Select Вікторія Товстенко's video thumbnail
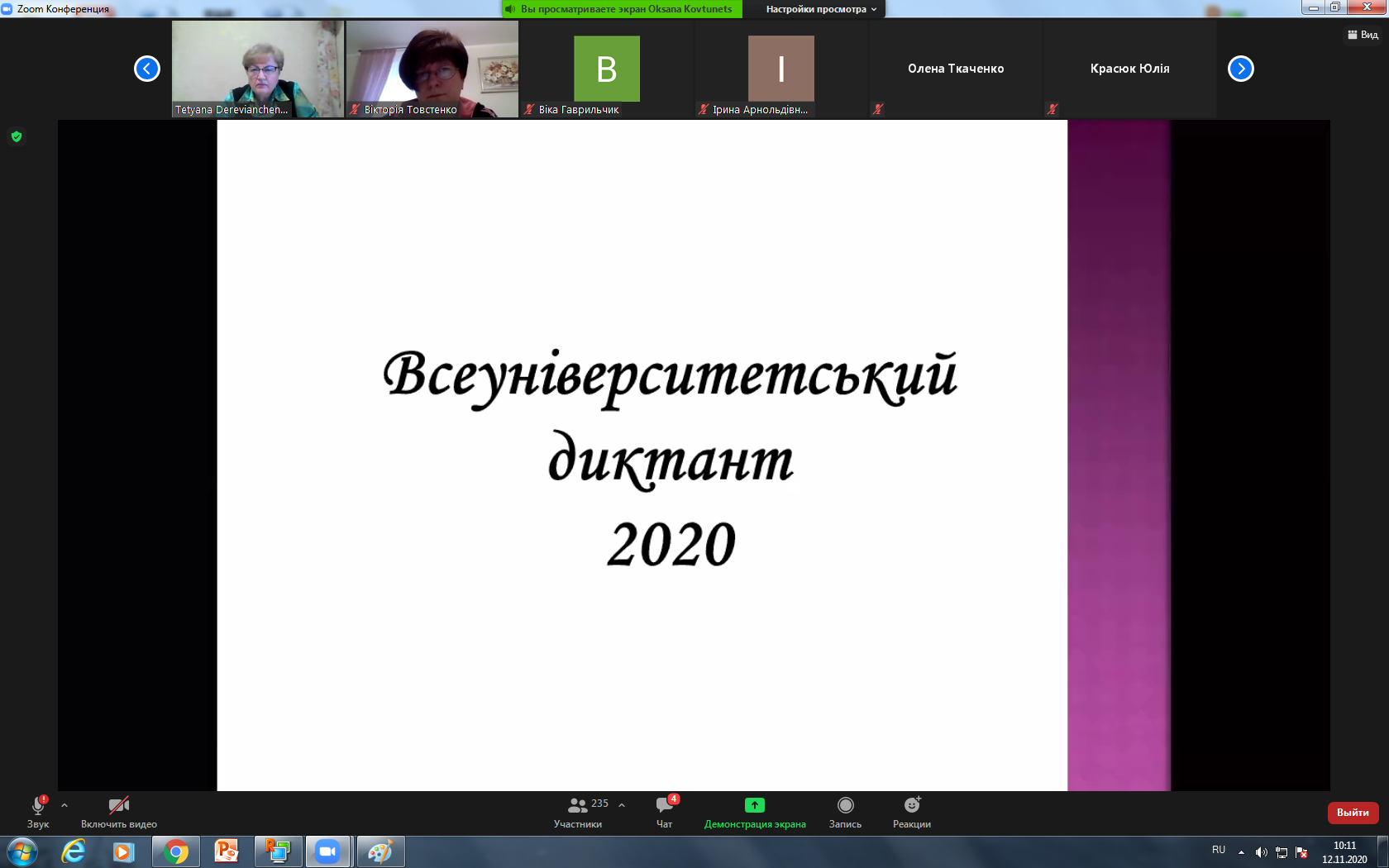This screenshot has width=1389, height=868. click(432, 69)
